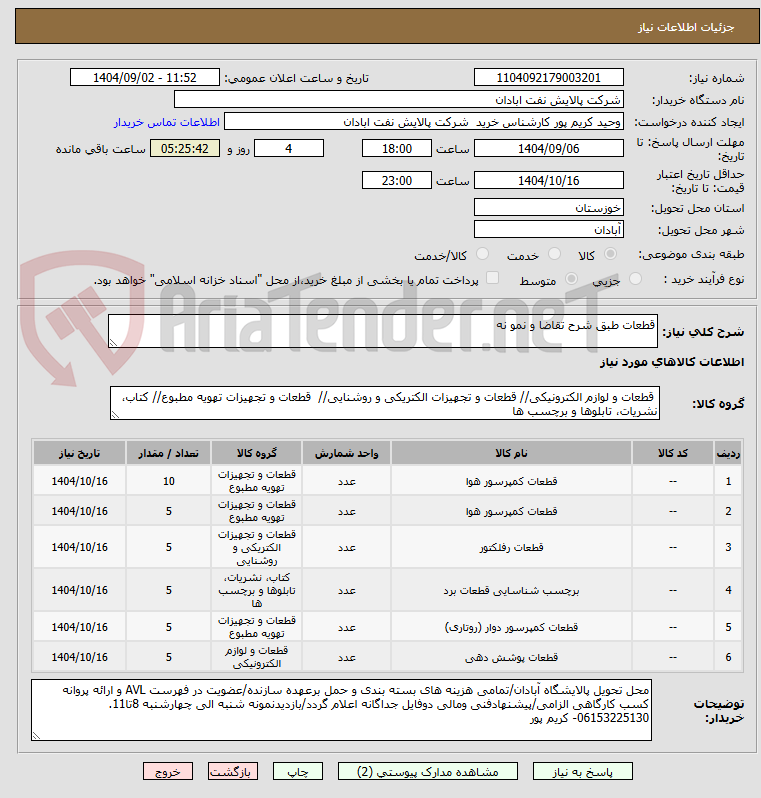Select the خدمت radio button
Image resolution: width=761 pixels, height=798 pixels.
(554, 254)
